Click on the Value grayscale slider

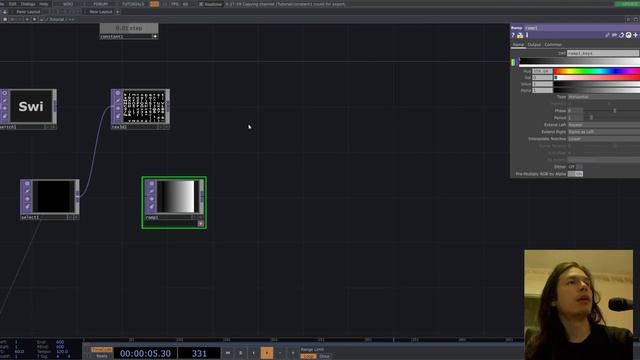(x=597, y=84)
